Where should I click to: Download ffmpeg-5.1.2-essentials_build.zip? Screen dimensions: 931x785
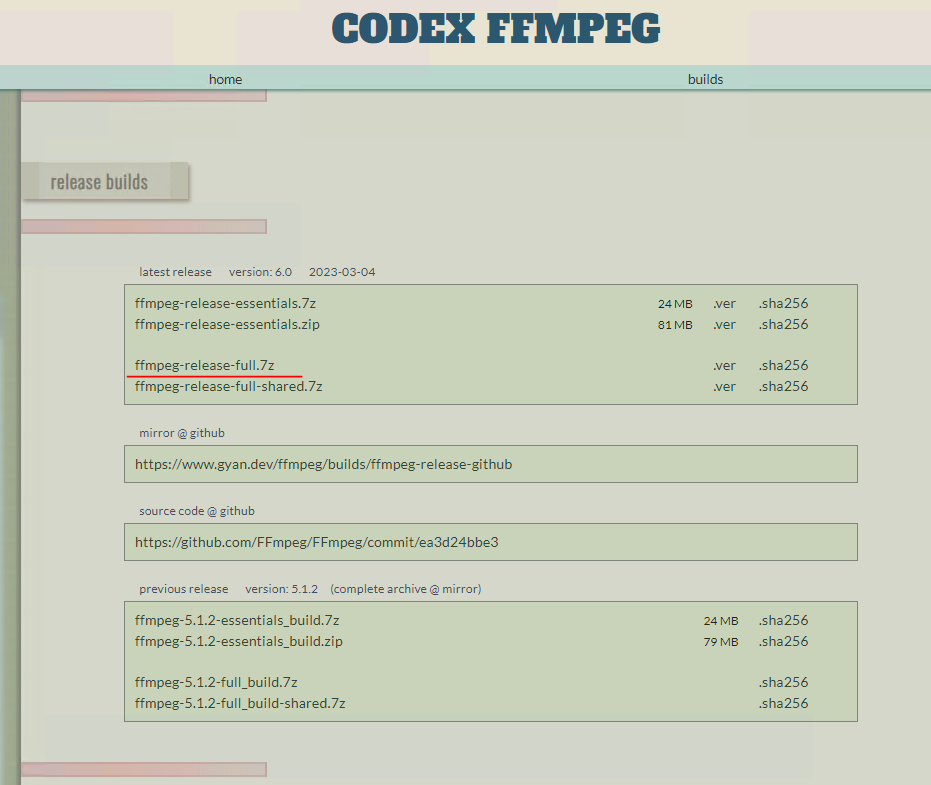[x=239, y=641]
